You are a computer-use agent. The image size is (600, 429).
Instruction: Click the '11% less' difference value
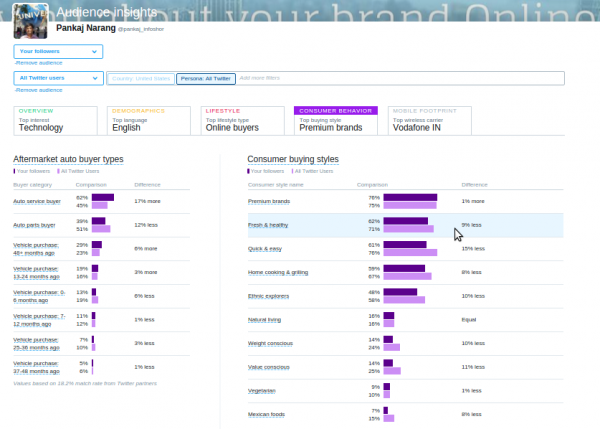tap(473, 367)
